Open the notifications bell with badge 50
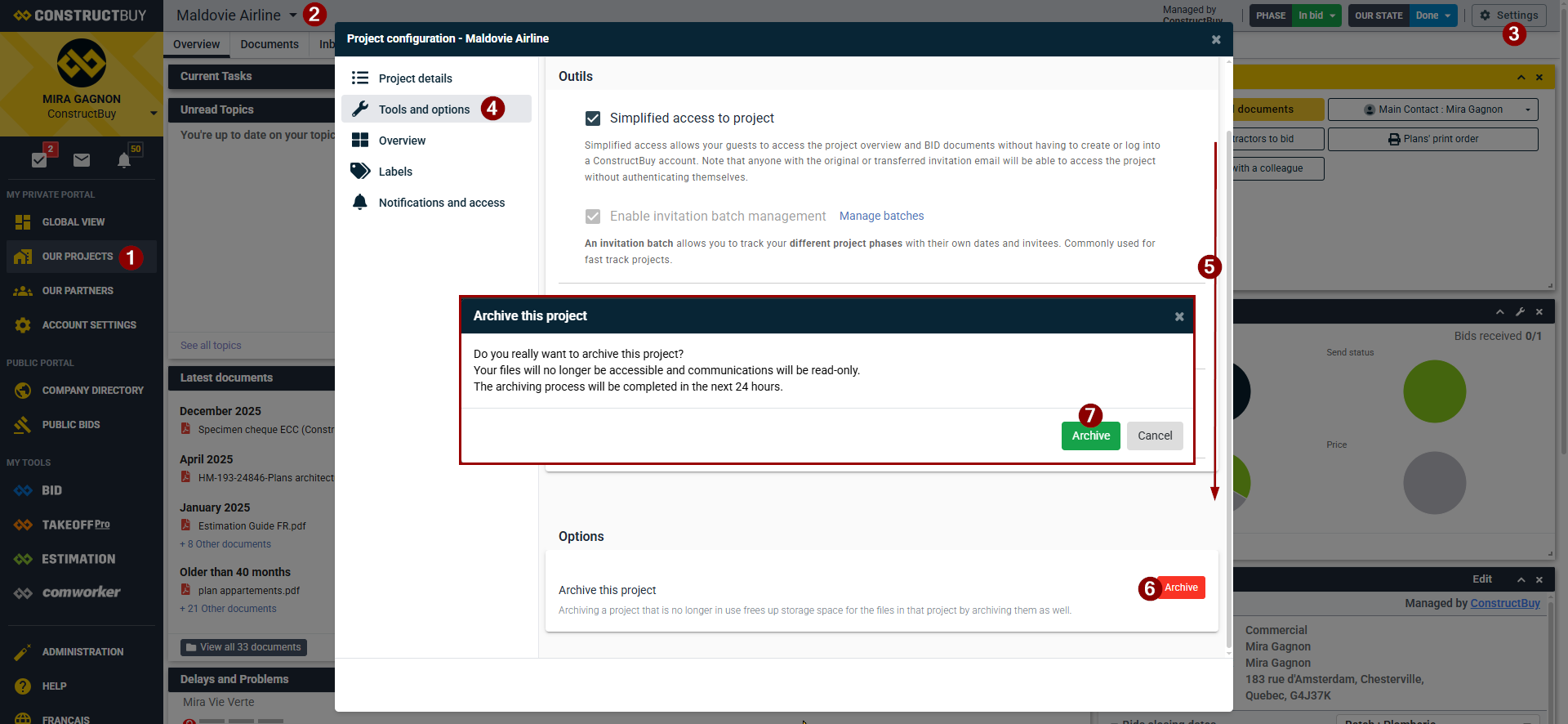Image resolution: width=1568 pixels, height=724 pixels. click(124, 159)
